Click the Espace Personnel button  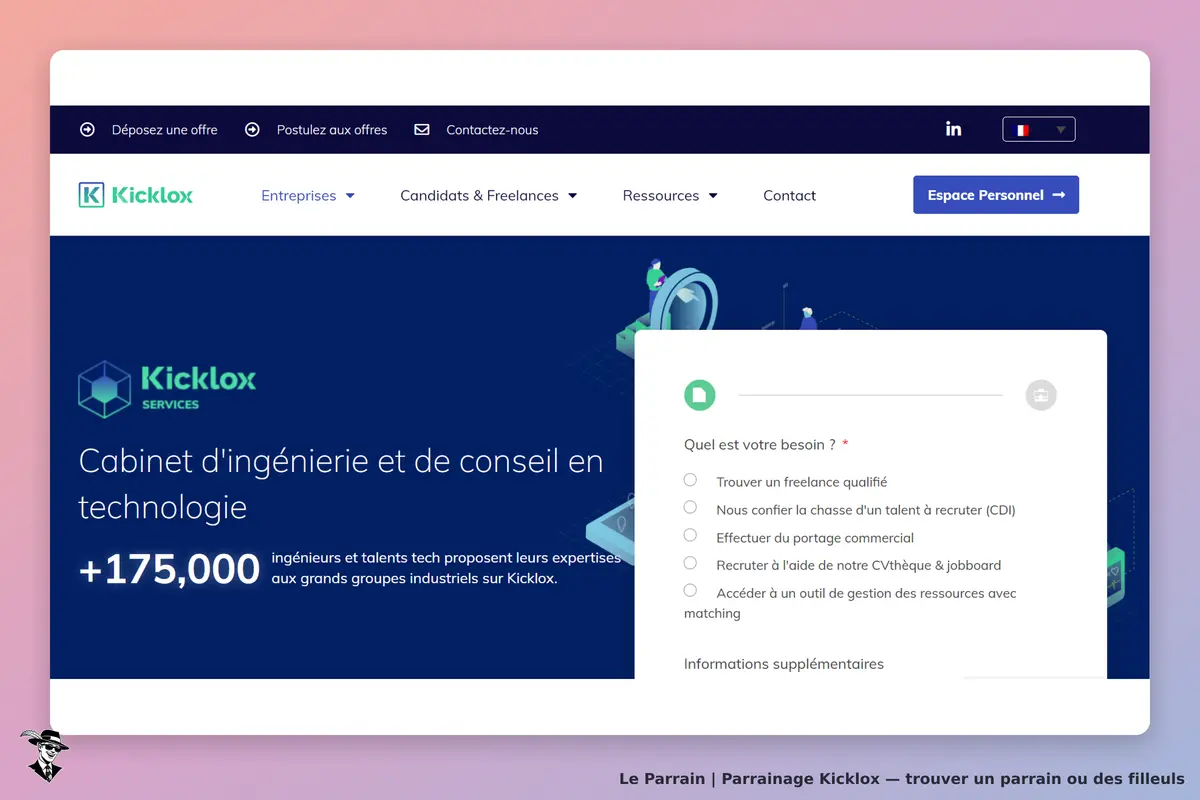pyautogui.click(x=996, y=195)
